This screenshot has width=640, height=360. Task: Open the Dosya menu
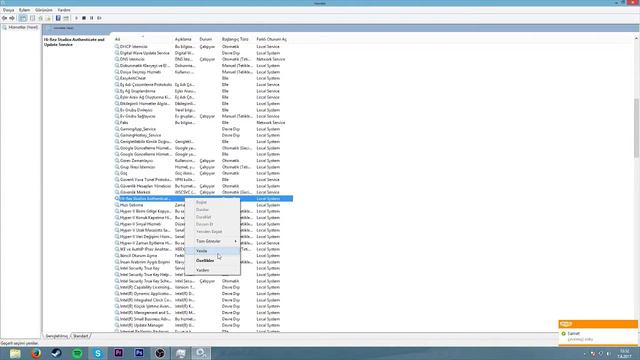pos(9,10)
